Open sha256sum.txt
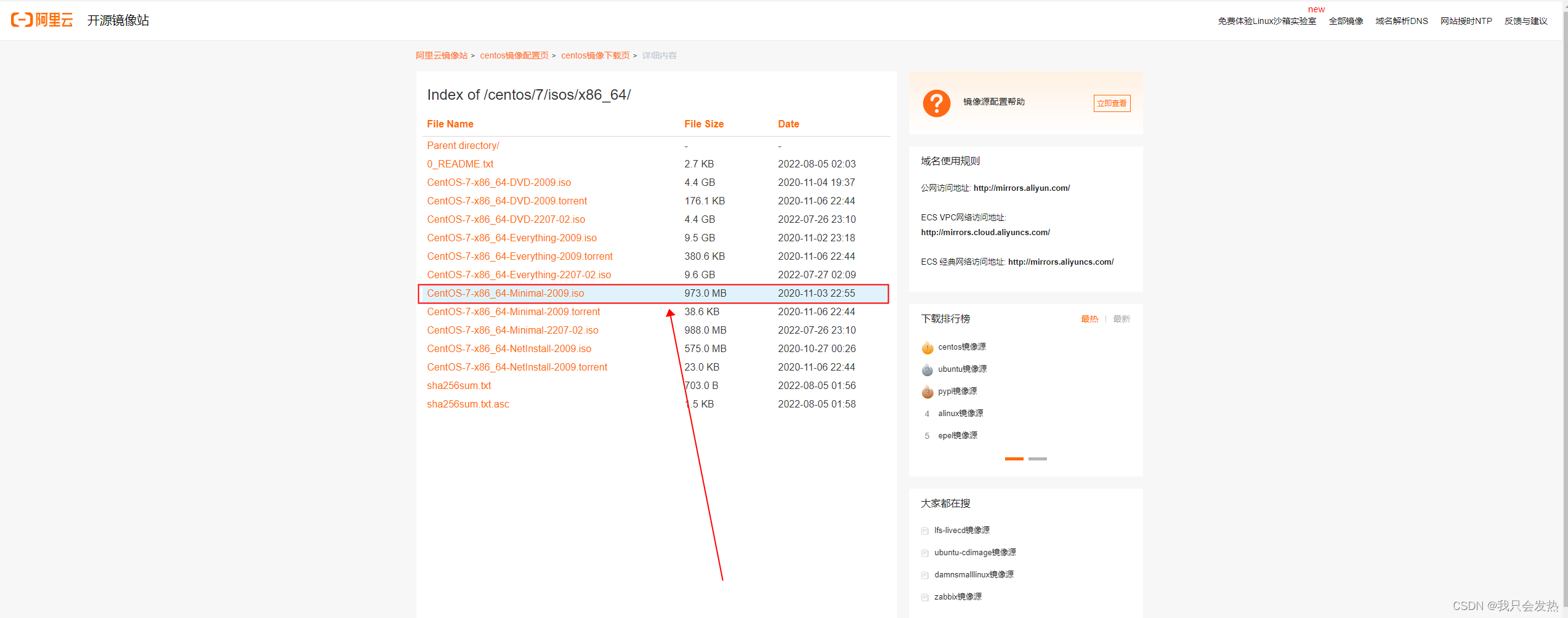 [x=459, y=385]
